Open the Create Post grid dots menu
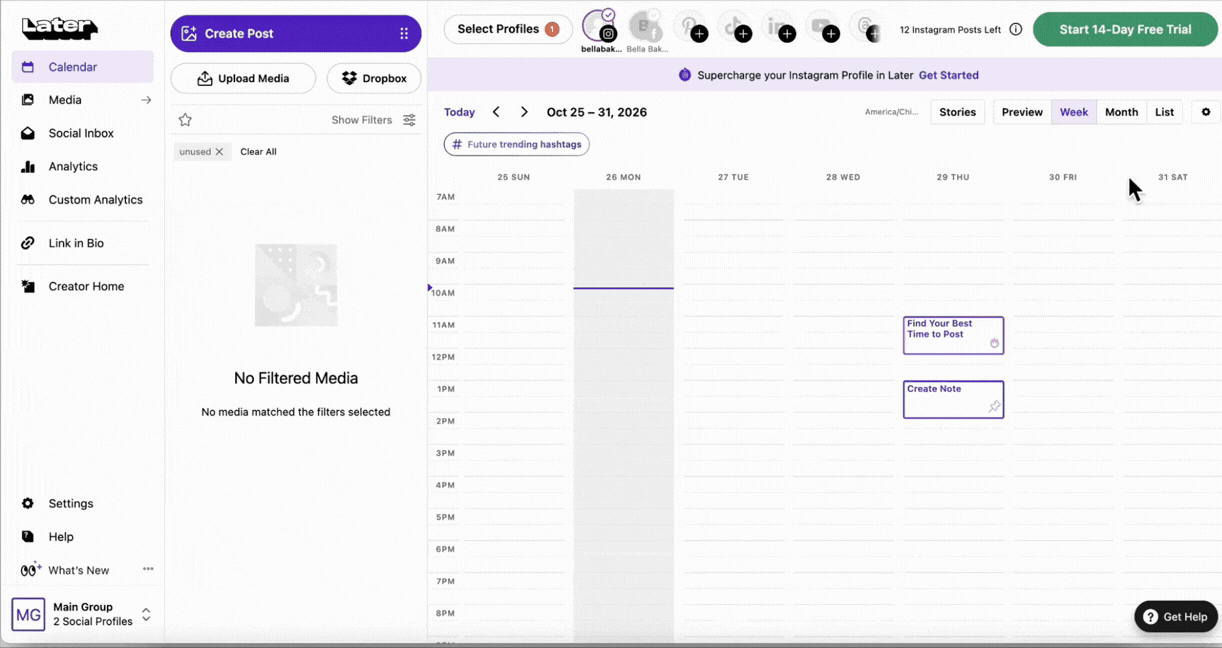This screenshot has height=648, width=1222. coord(404,33)
